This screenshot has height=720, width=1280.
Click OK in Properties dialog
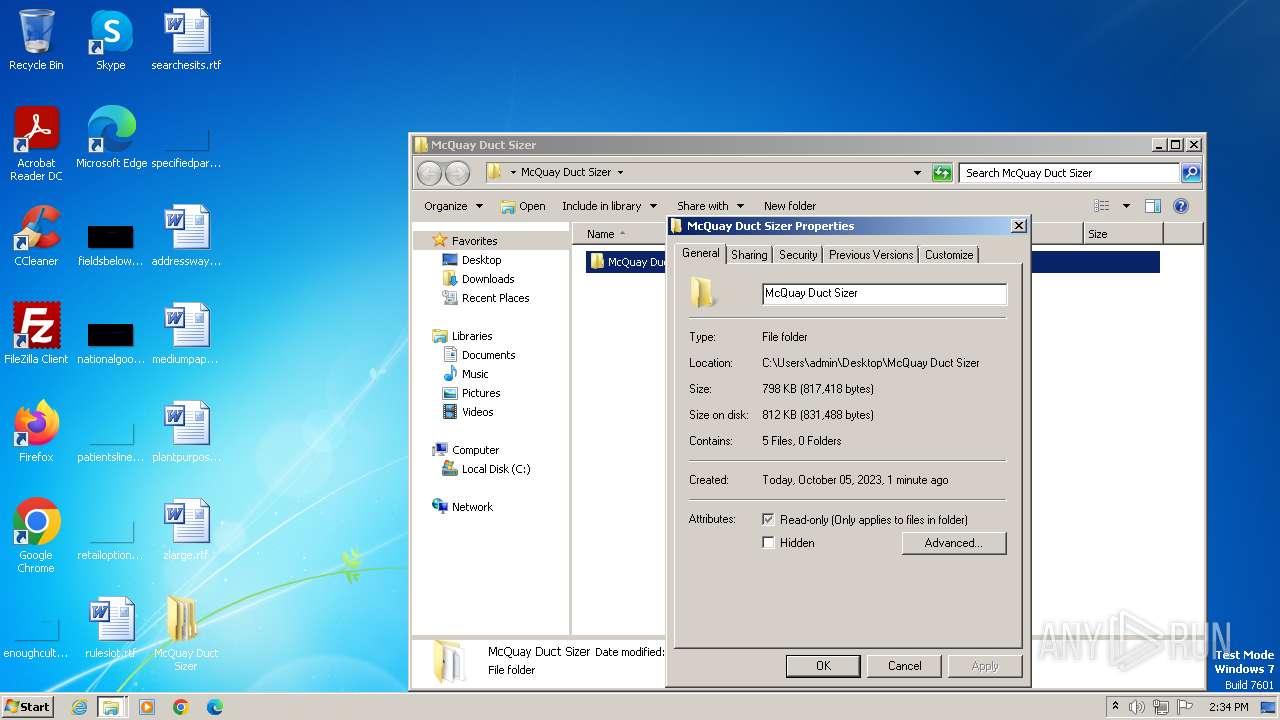[823, 666]
